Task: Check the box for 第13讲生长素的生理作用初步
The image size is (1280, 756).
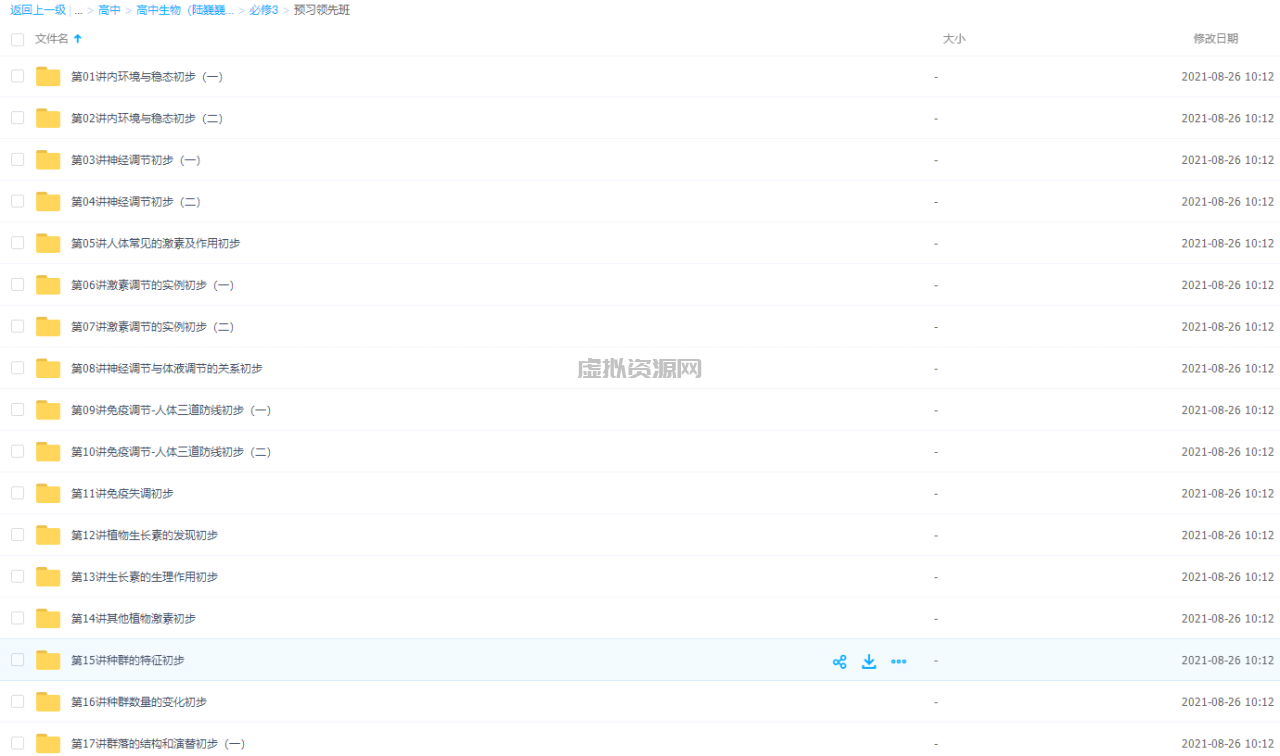Action: [x=17, y=576]
